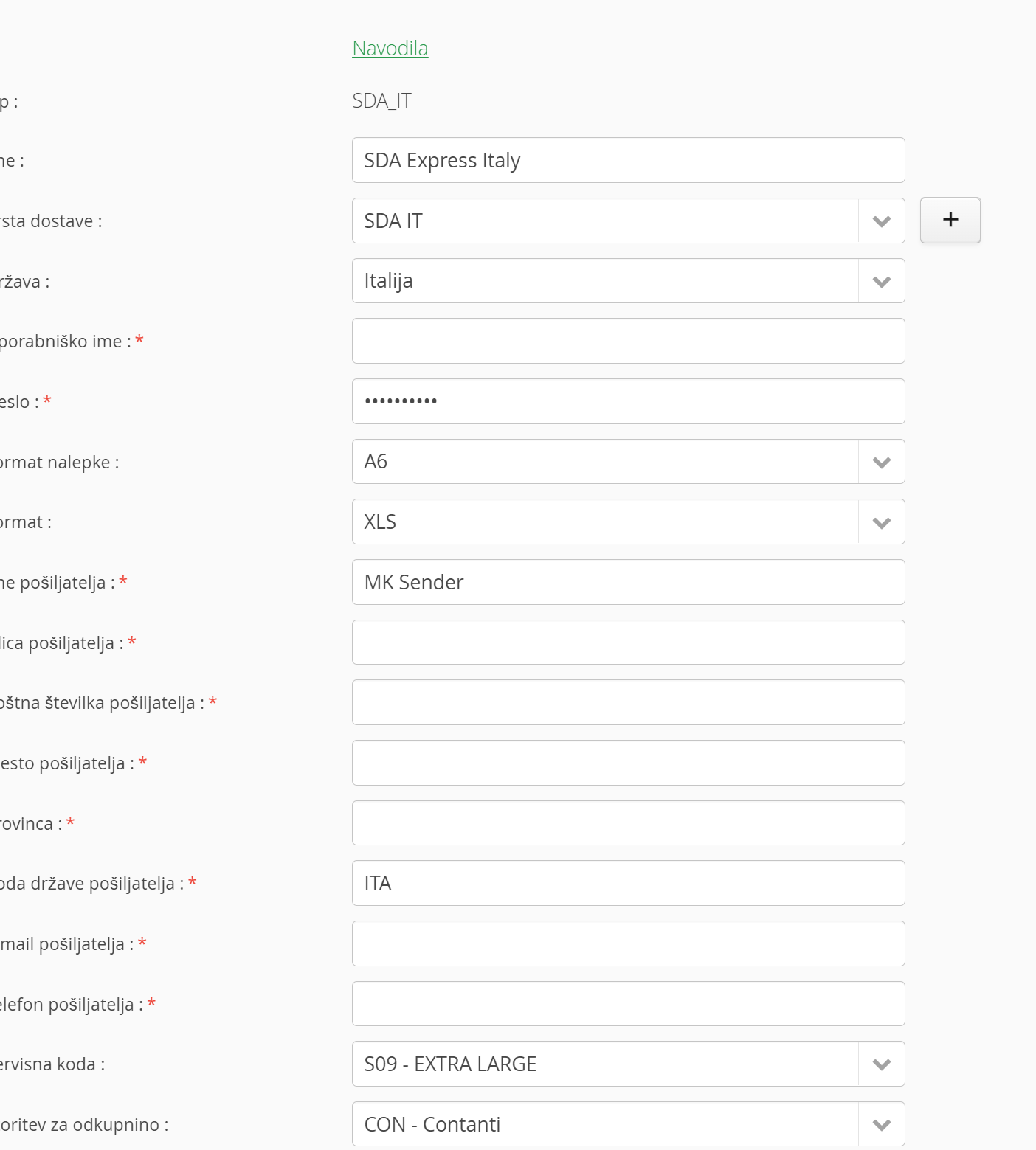
Task: Open the A6 label format dropdown
Action: click(x=629, y=462)
